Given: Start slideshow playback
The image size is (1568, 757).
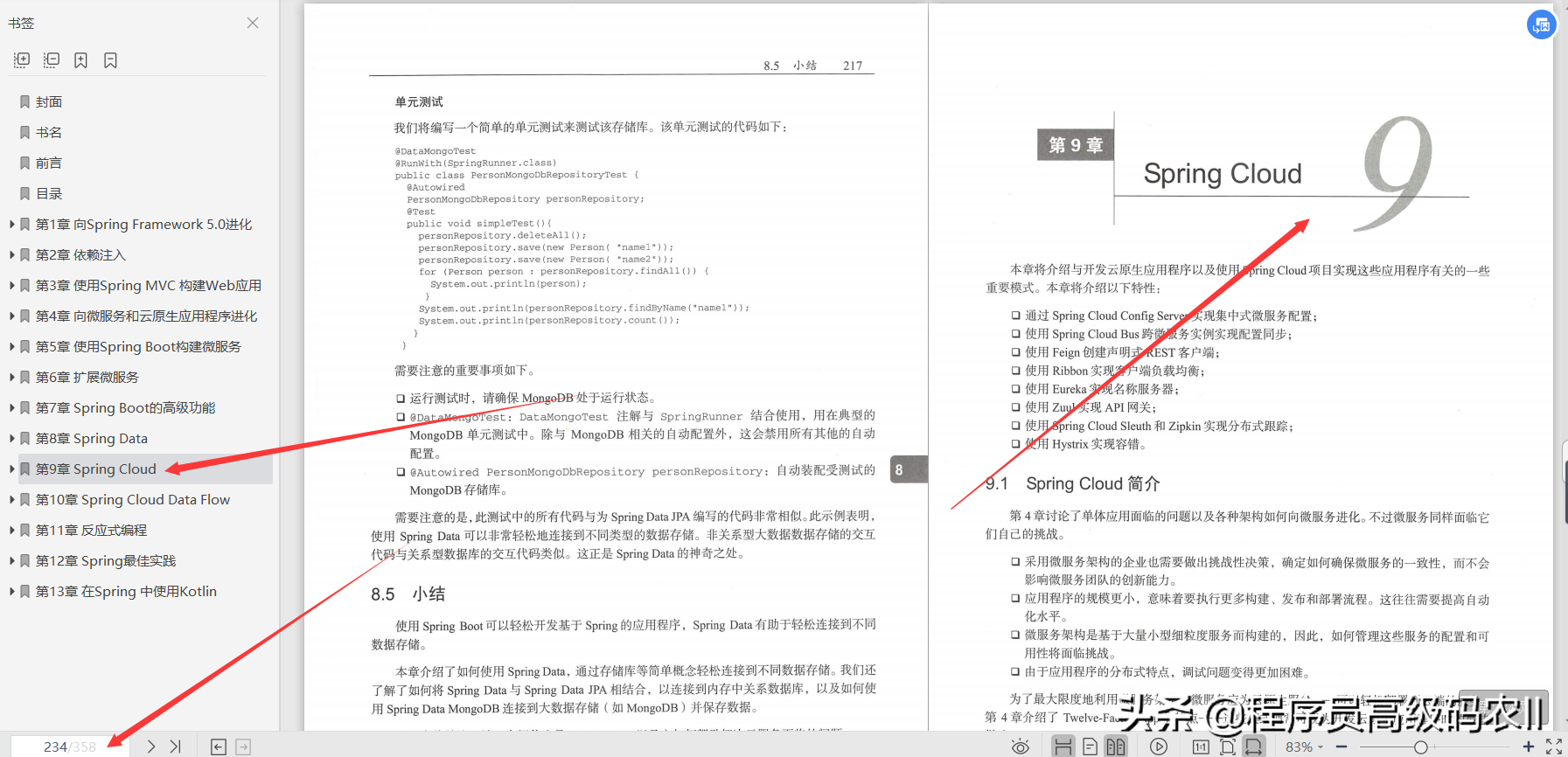Looking at the screenshot, I should (1159, 747).
